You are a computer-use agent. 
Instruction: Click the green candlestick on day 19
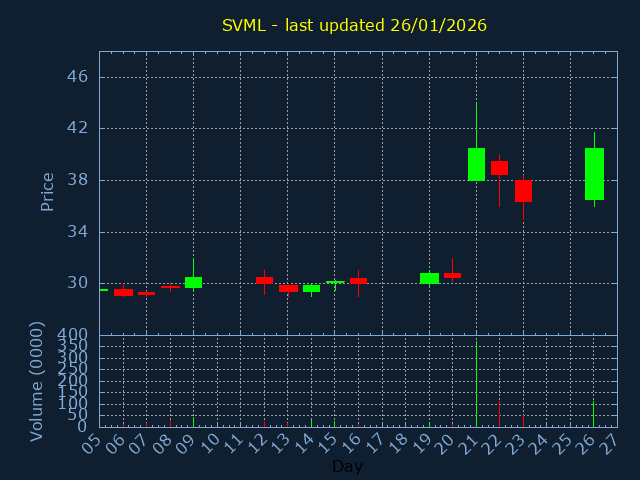click(429, 278)
